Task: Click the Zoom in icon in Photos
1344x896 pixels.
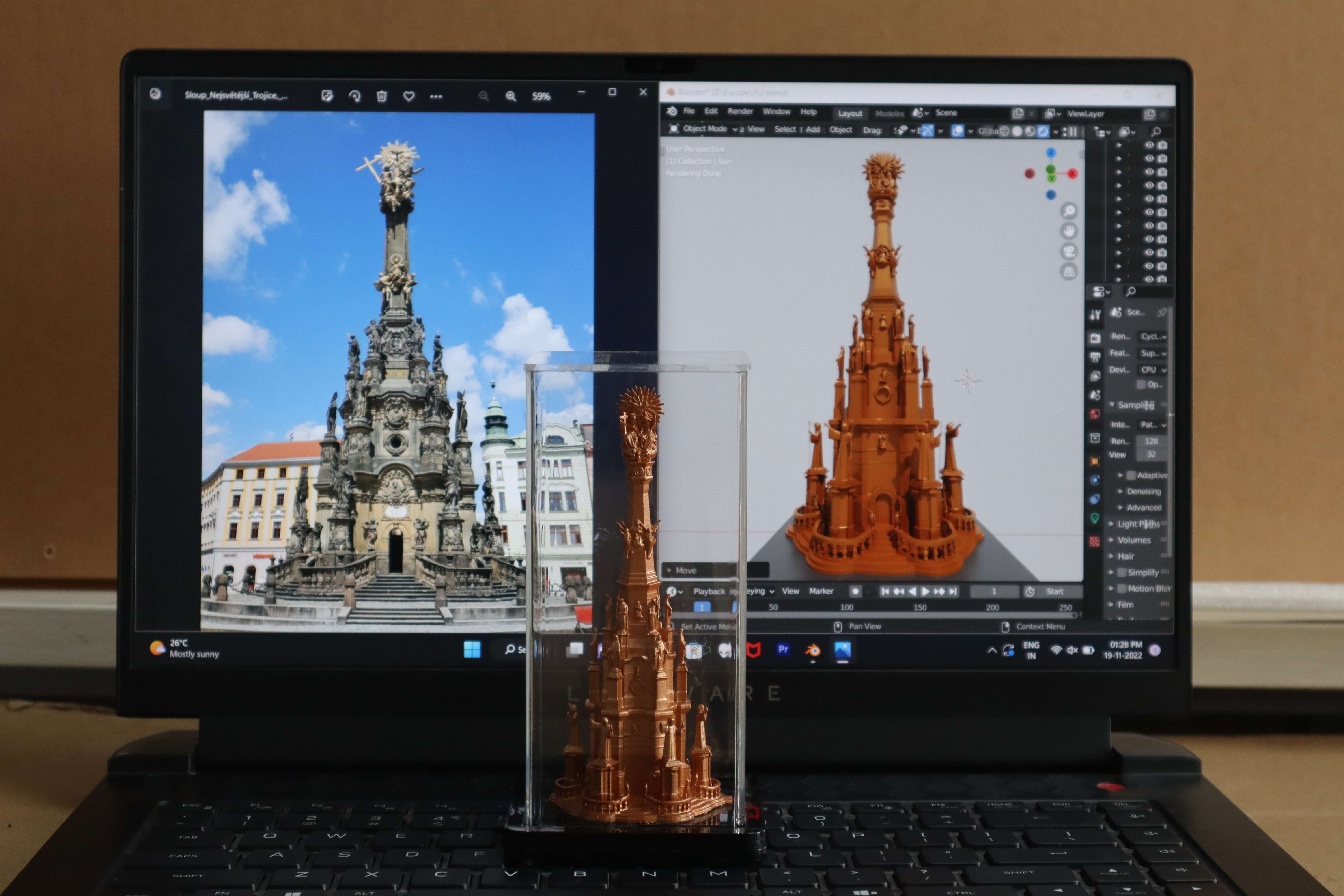Action: pyautogui.click(x=511, y=96)
